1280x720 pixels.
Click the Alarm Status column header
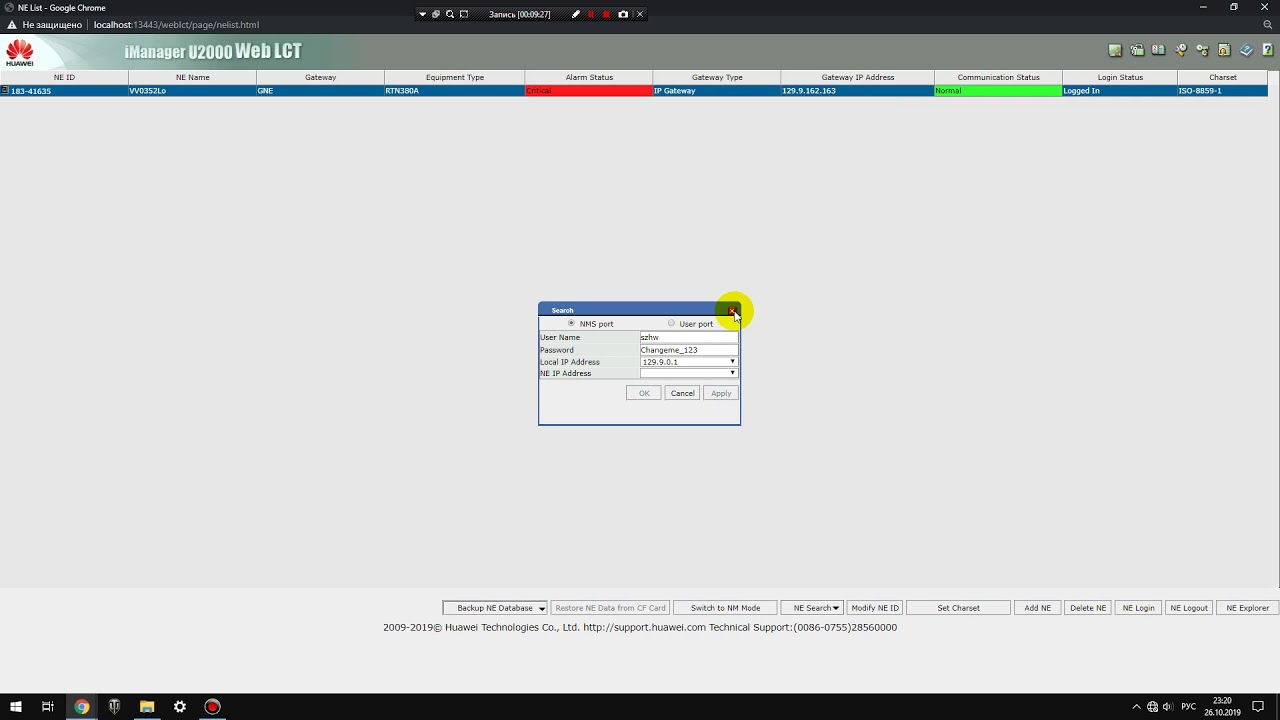coord(589,77)
